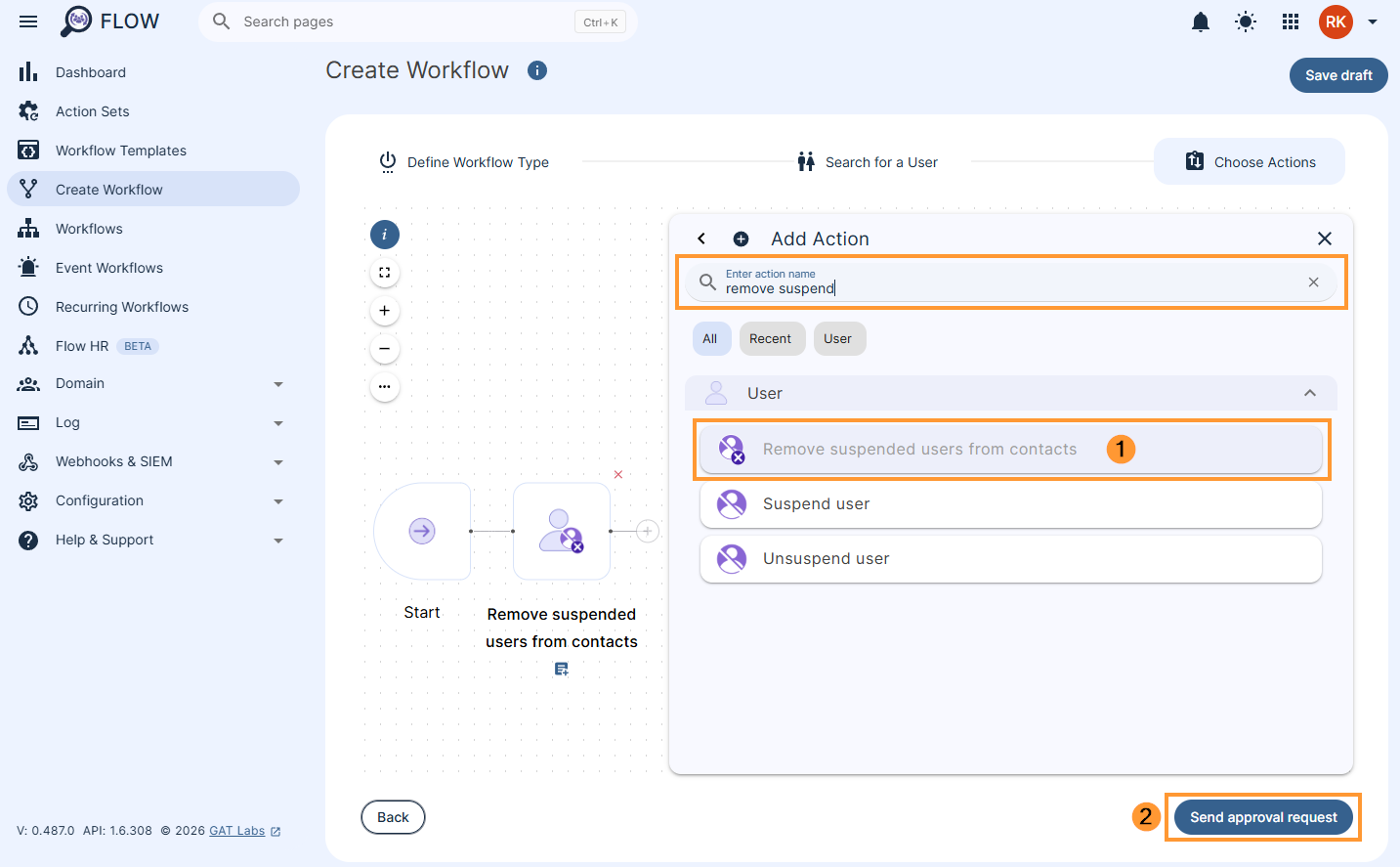Screen dimensions: 1400x867
Task: Open the hamburger navigation menu
Action: (x=28, y=22)
